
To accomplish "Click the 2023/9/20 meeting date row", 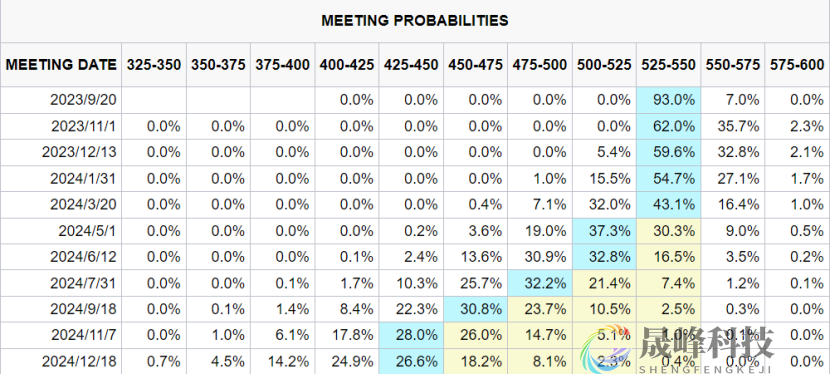I will click(415, 100).
